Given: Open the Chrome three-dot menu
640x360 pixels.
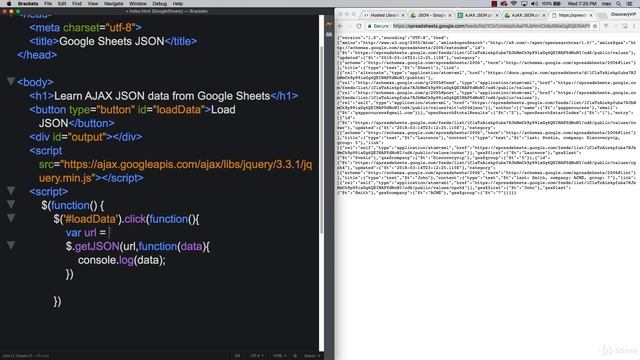Looking at the screenshot, I should pyautogui.click(x=634, y=26).
